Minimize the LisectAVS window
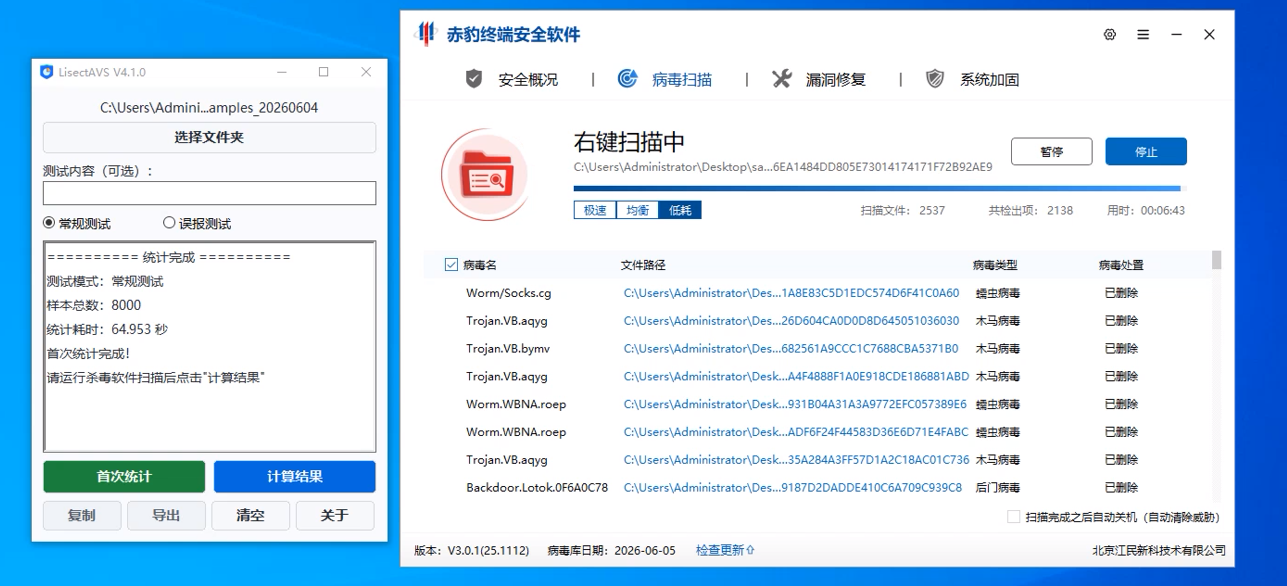Image resolution: width=1287 pixels, height=586 pixels. pos(281,72)
